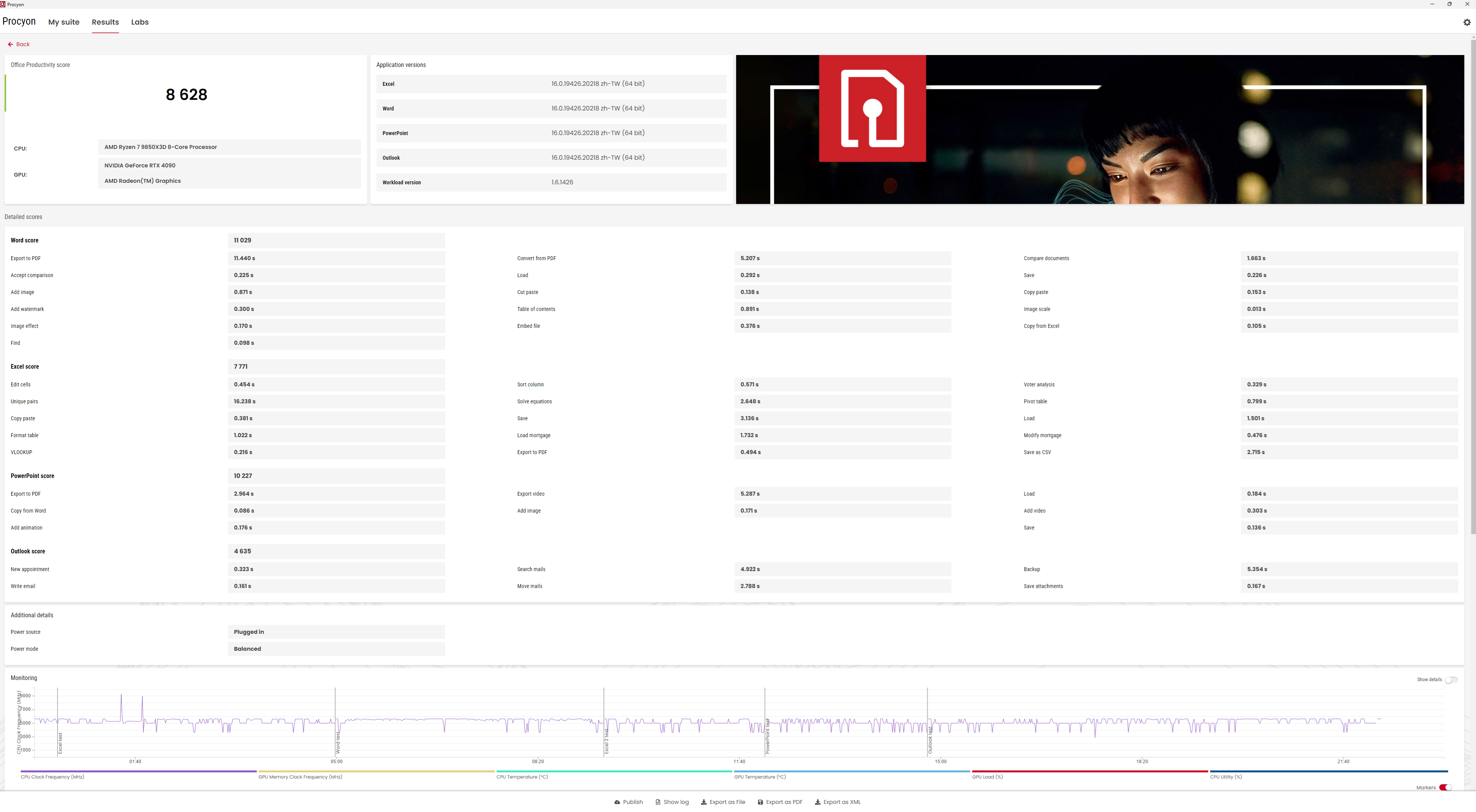Open the settings gear icon
The width and height of the screenshot is (1476, 812).
coord(1466,22)
